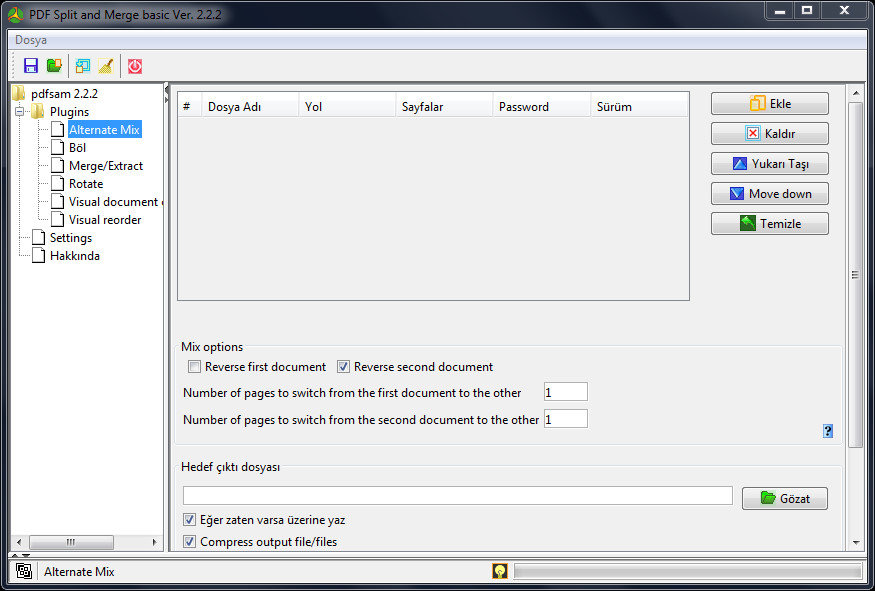The image size is (875, 591).
Task: Click the tree scrollbar right arrow
Action: [155, 542]
